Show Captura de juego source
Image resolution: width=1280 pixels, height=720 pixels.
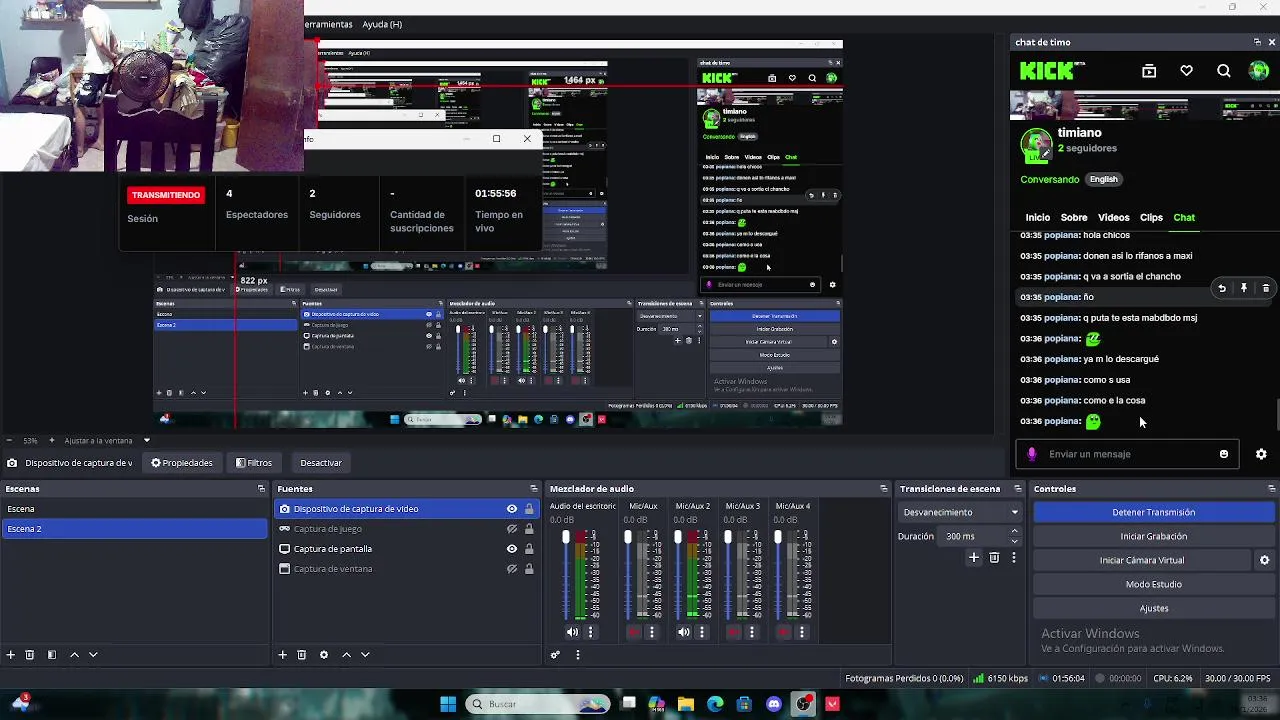[512, 529]
